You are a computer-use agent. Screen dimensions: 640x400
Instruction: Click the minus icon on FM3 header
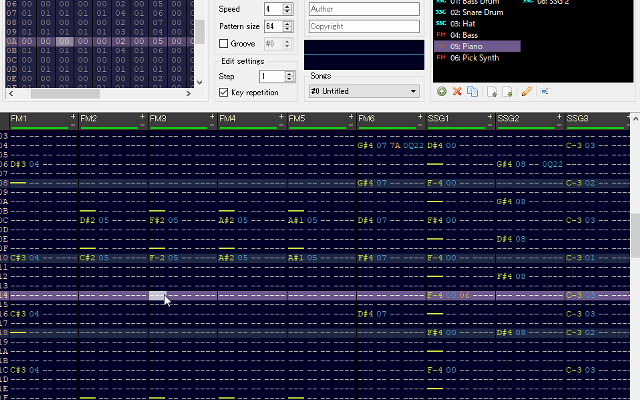click(212, 124)
